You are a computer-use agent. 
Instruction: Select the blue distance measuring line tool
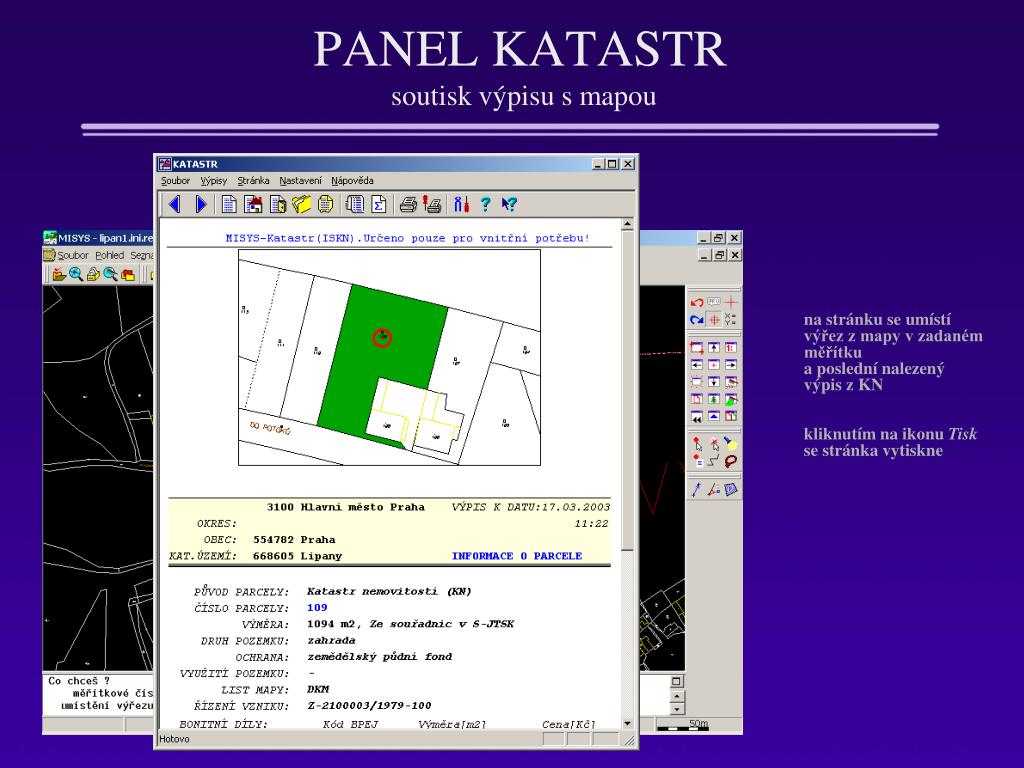696,489
